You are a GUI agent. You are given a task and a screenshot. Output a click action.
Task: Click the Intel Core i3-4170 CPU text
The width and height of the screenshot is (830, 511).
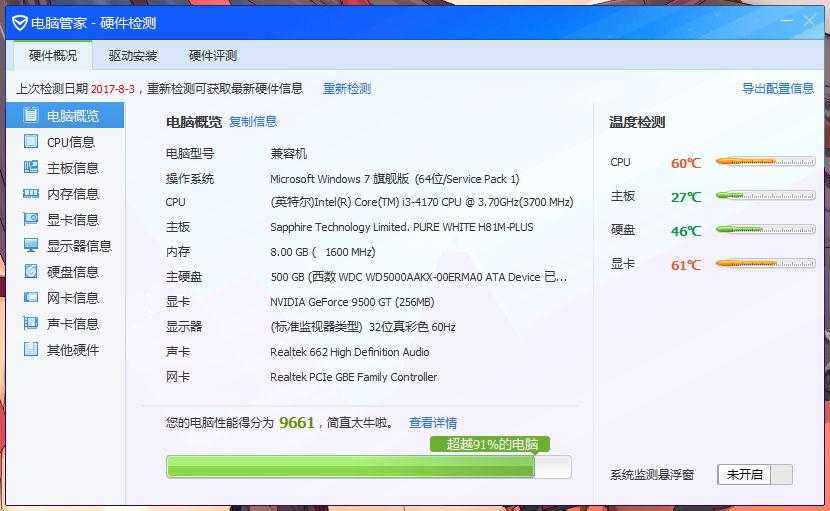[x=422, y=202]
